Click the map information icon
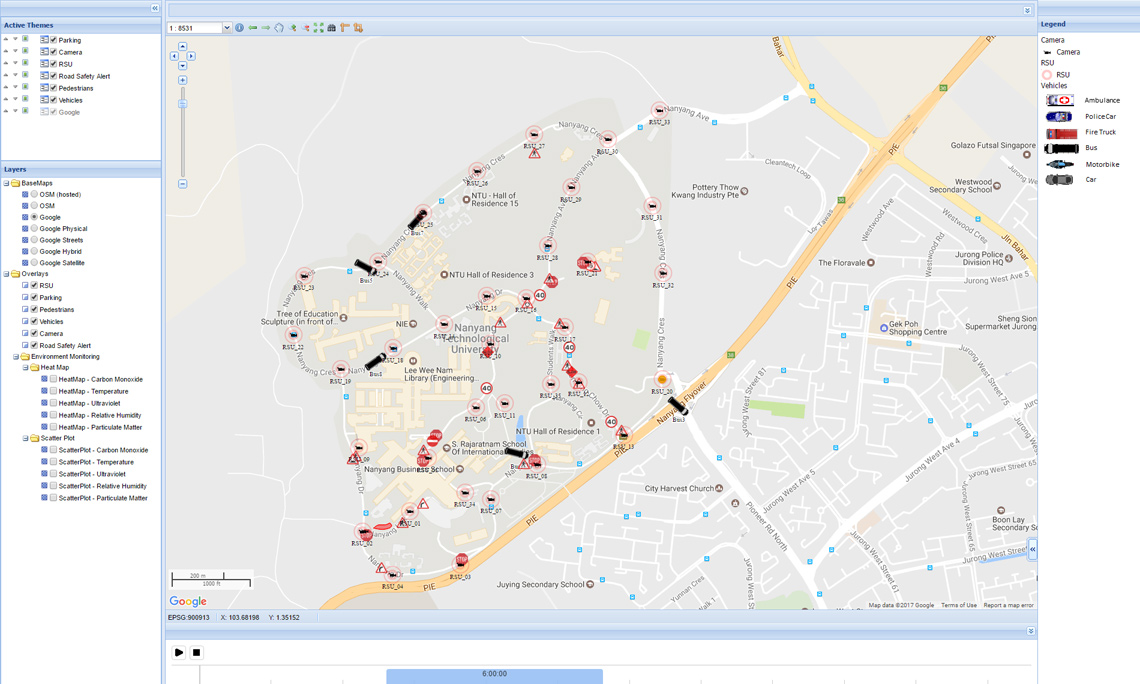The image size is (1140, 684). pyautogui.click(x=239, y=29)
